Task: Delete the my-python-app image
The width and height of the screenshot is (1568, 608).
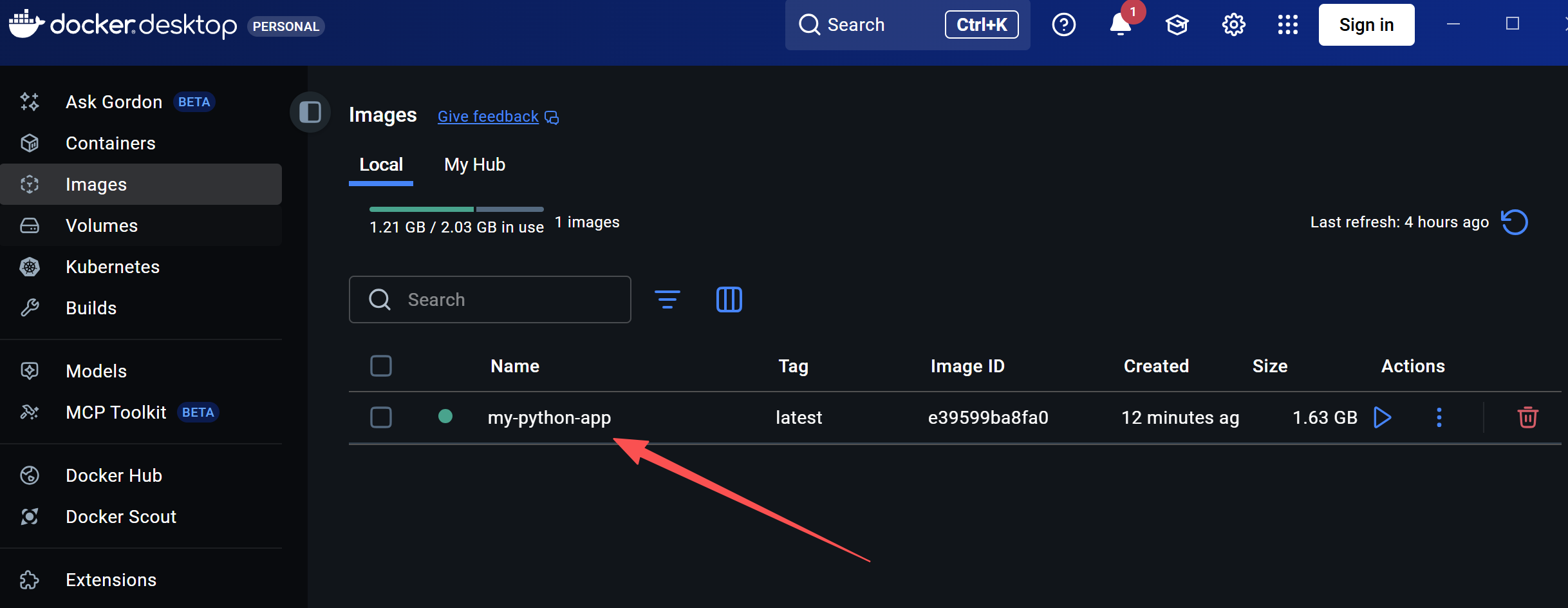Action: pos(1528,417)
